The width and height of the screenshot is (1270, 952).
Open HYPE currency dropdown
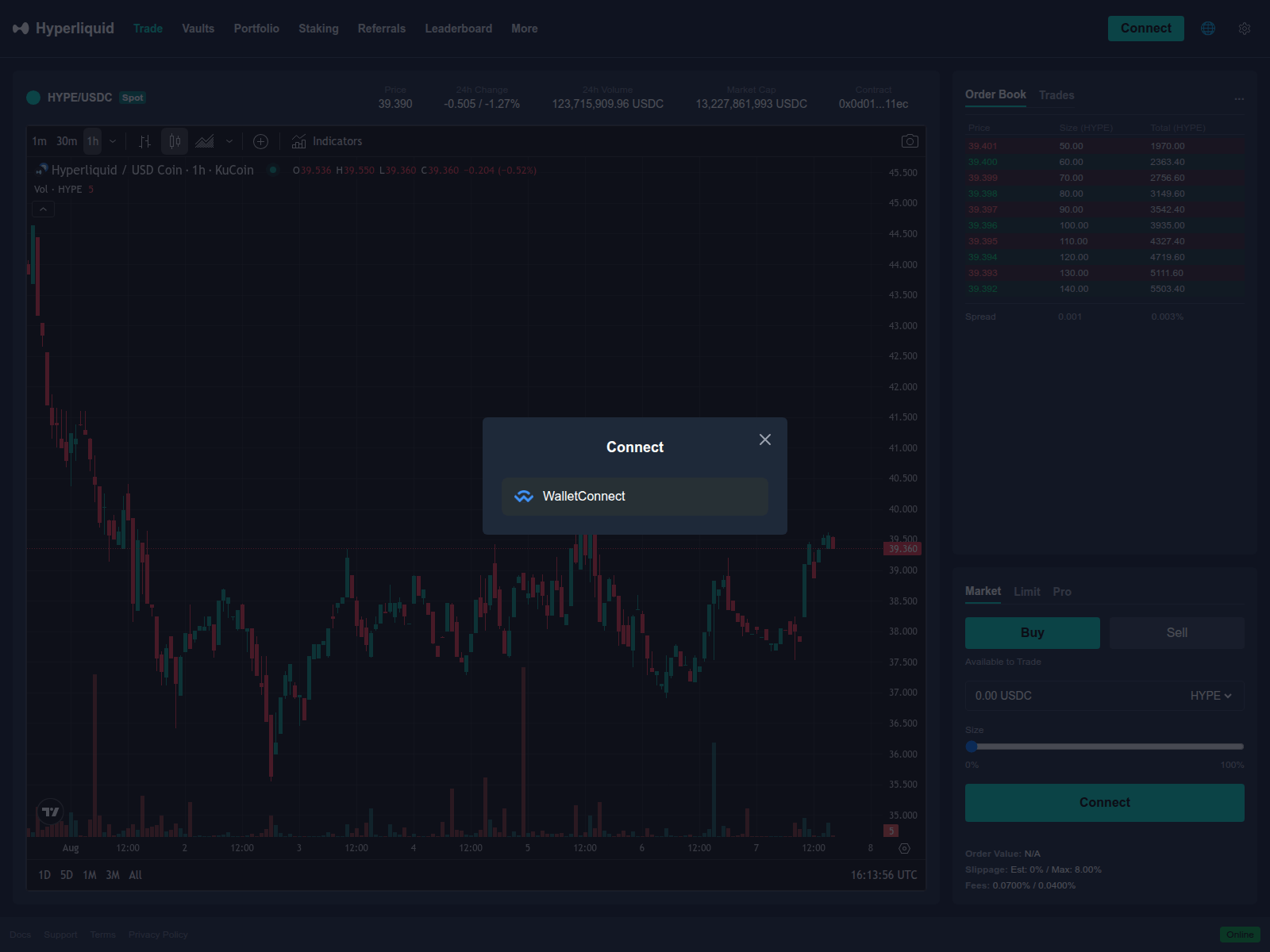1211,696
